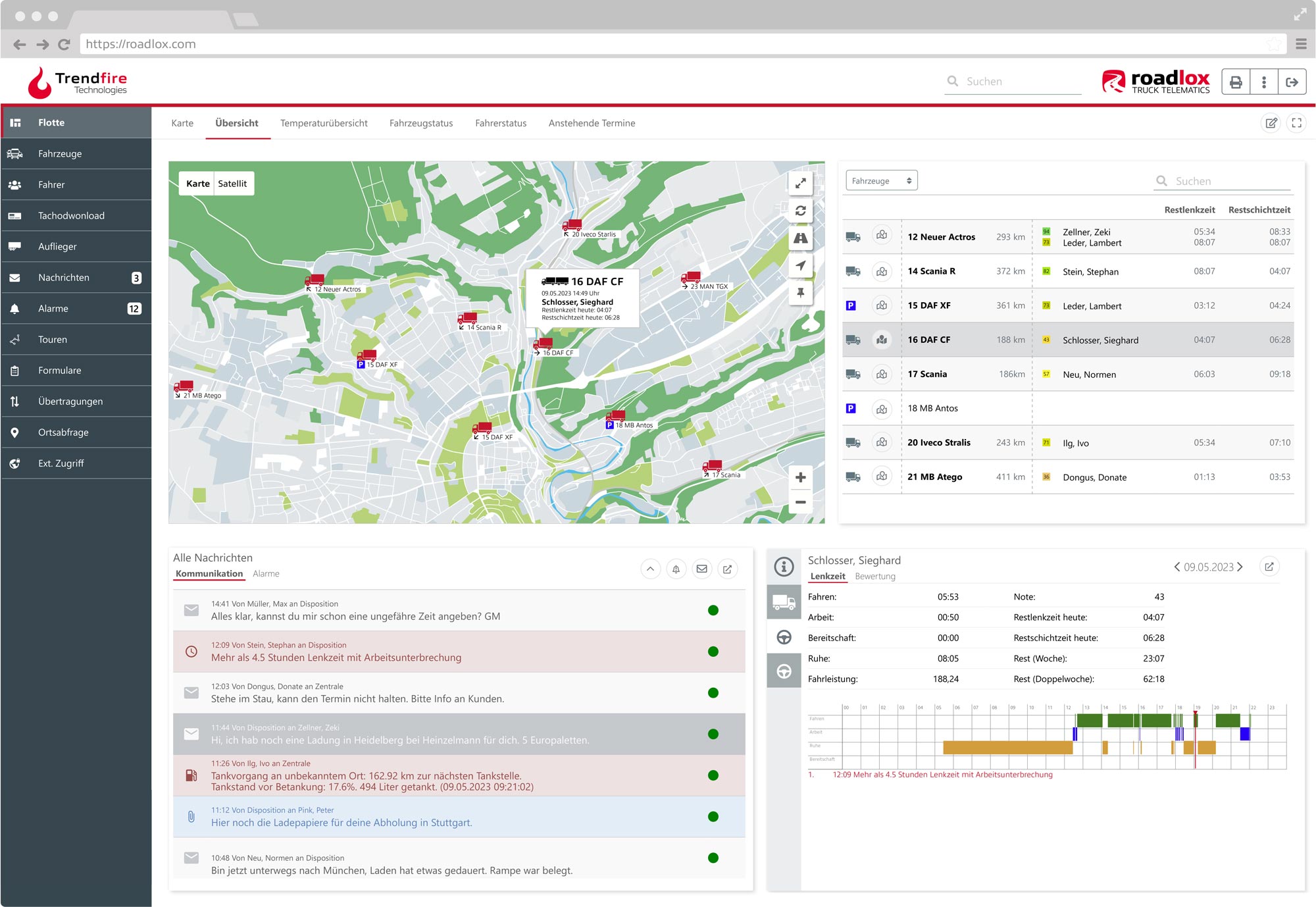
Task: Click the pin icon on map toolbar
Action: (800, 293)
